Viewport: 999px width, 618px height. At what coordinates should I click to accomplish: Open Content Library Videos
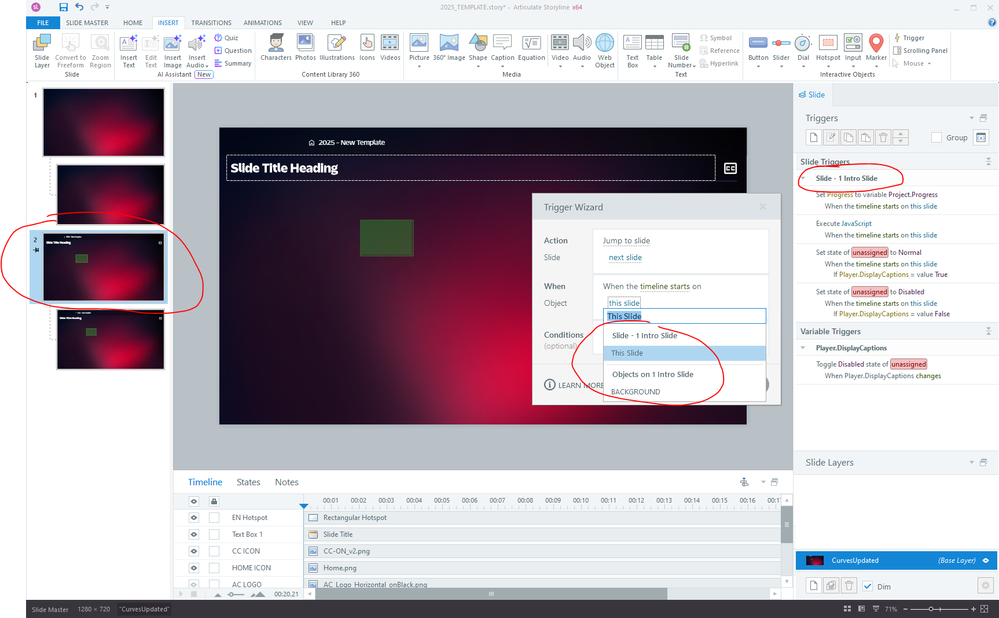tap(390, 48)
